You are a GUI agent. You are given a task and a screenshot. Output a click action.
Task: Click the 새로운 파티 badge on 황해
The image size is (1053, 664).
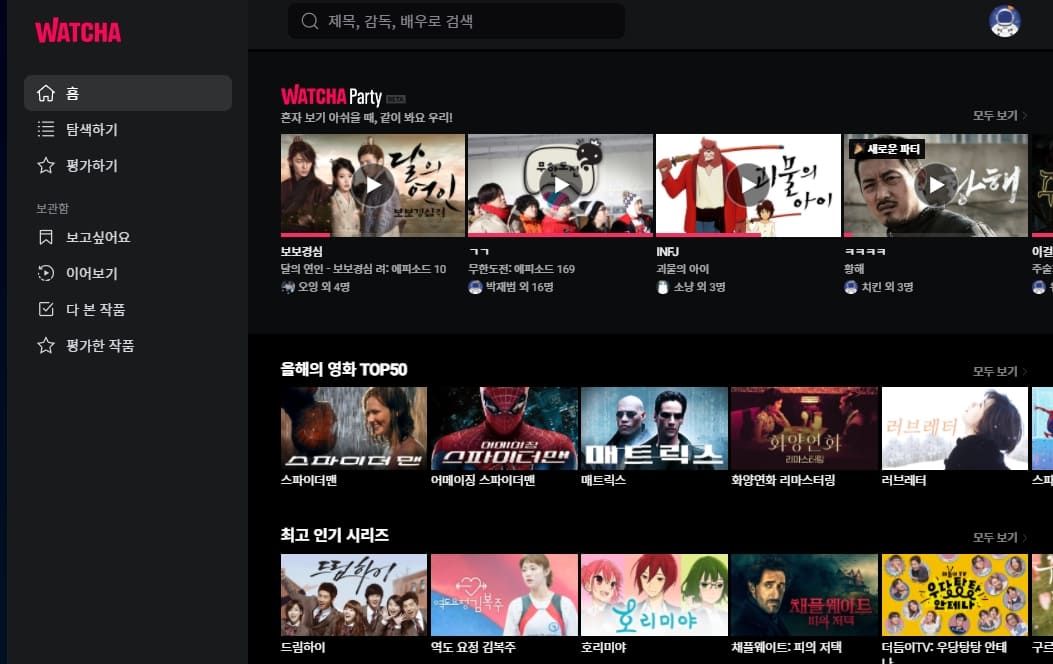pyautogui.click(x=886, y=148)
